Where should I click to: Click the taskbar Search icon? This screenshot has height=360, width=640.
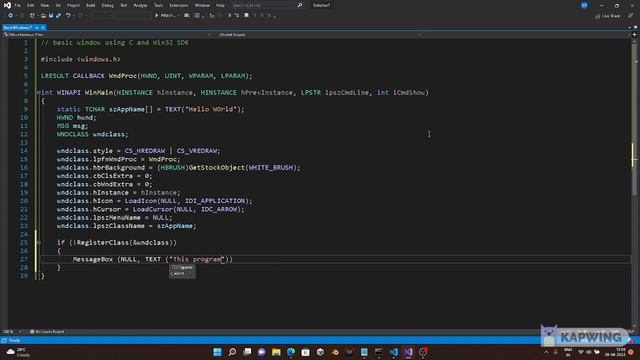(232, 352)
